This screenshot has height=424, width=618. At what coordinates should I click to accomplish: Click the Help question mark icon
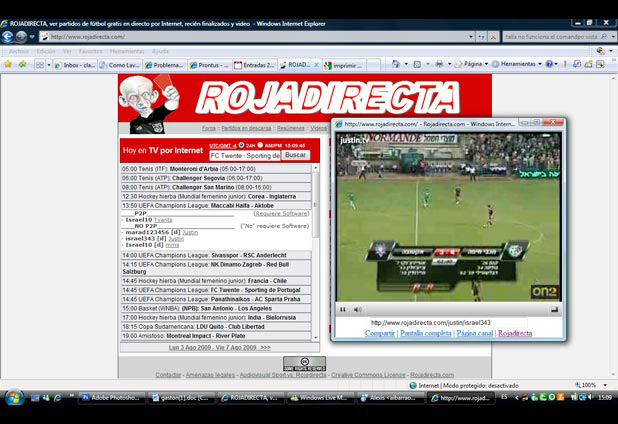[x=549, y=64]
